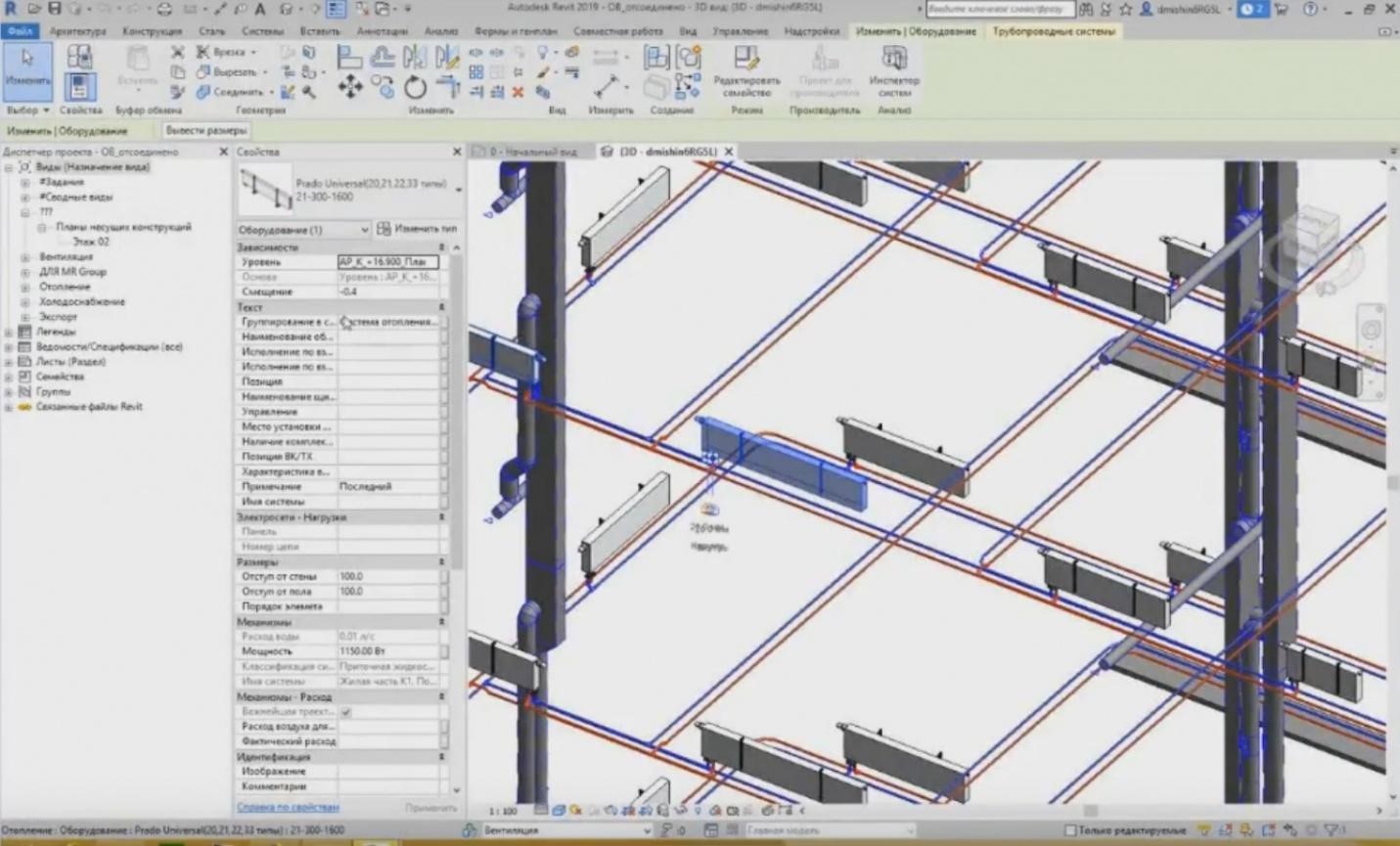Toggle the Бежевая треугольная checkbox in Механизмы
1400x846 pixels.
(x=344, y=712)
